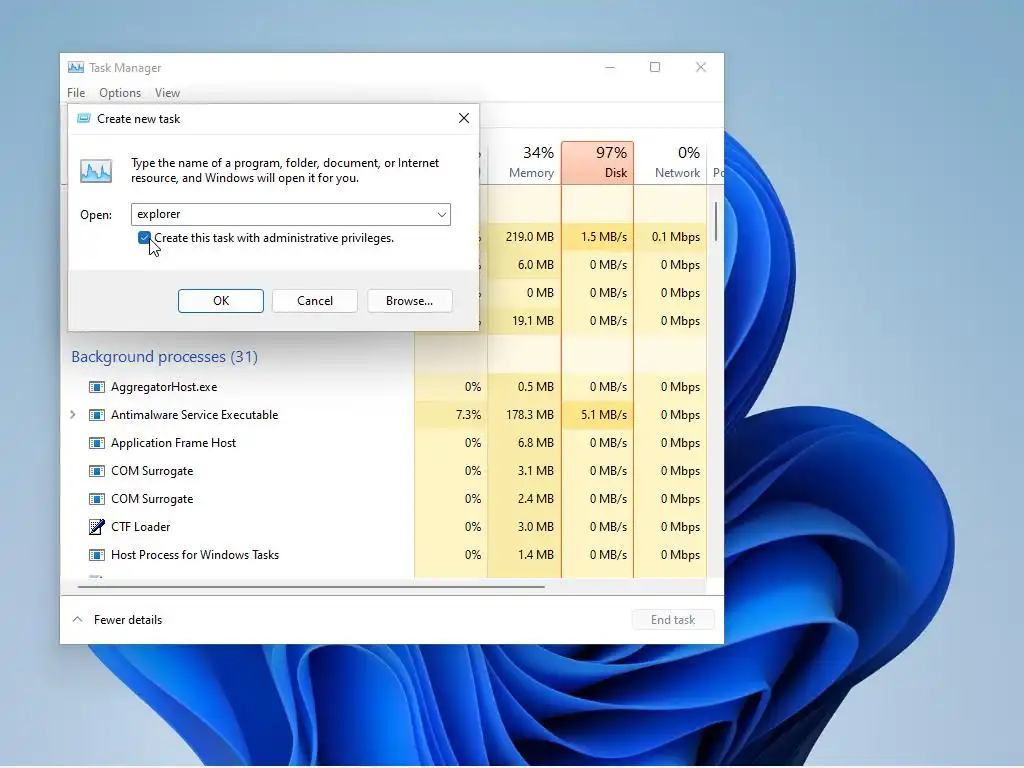1024x768 pixels.
Task: Open the dropdown arrow in Open field
Action: click(441, 214)
